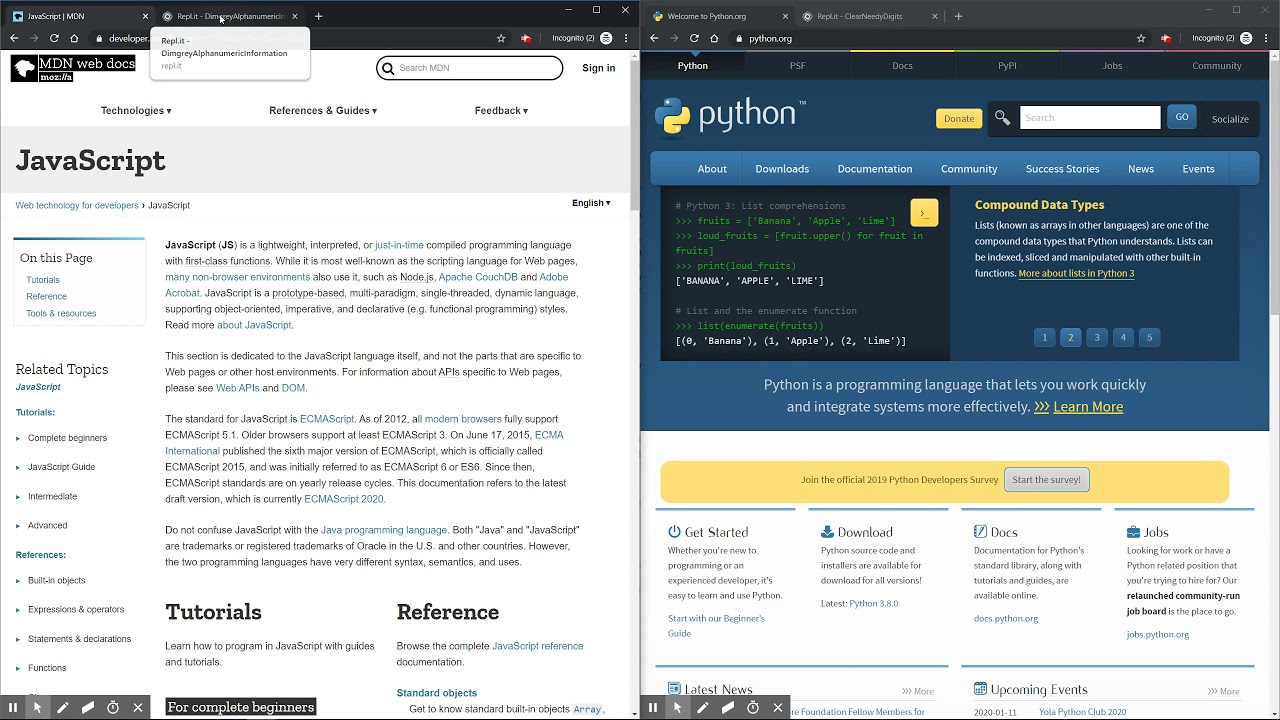
Task: Launch interactive shell yellow button
Action: click(924, 213)
